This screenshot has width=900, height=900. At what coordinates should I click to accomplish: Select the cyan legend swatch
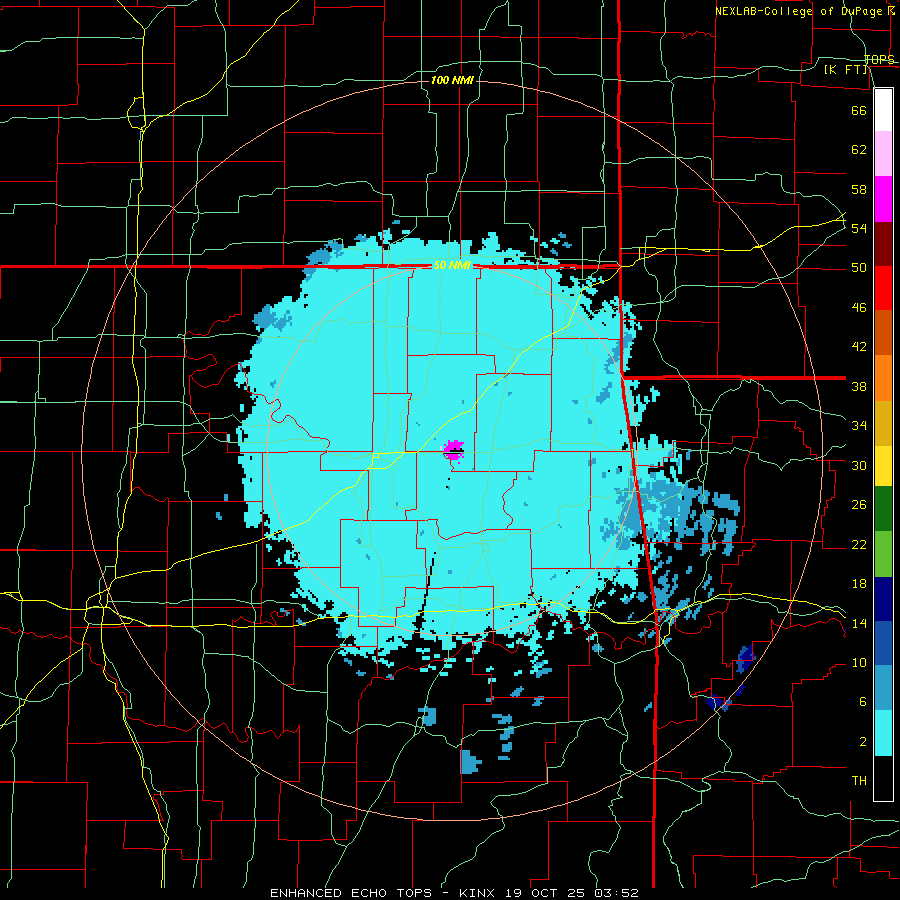883,733
